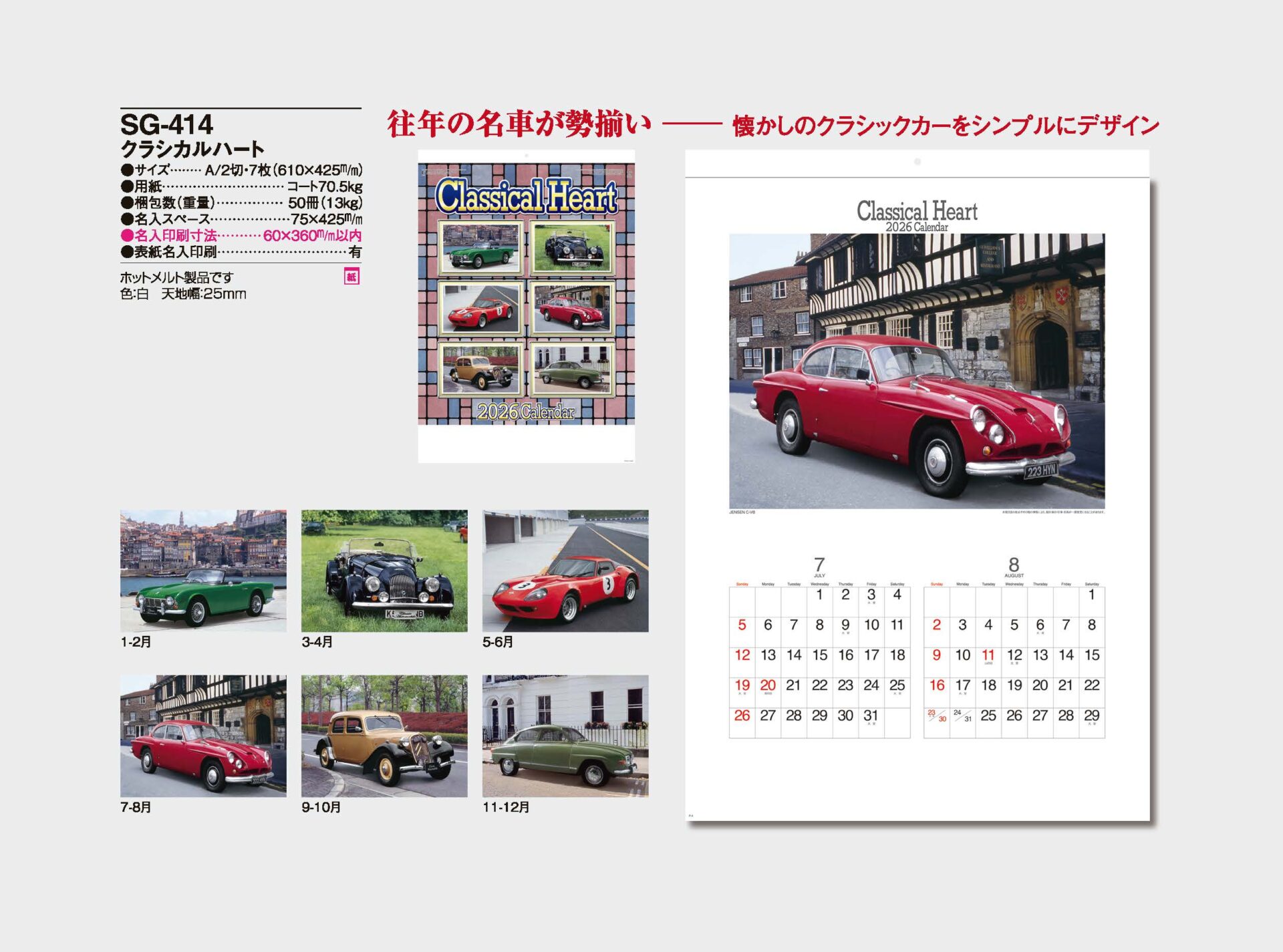This screenshot has width=1283, height=952.
Task: Click the 3-4月 caption
Action: point(317,642)
